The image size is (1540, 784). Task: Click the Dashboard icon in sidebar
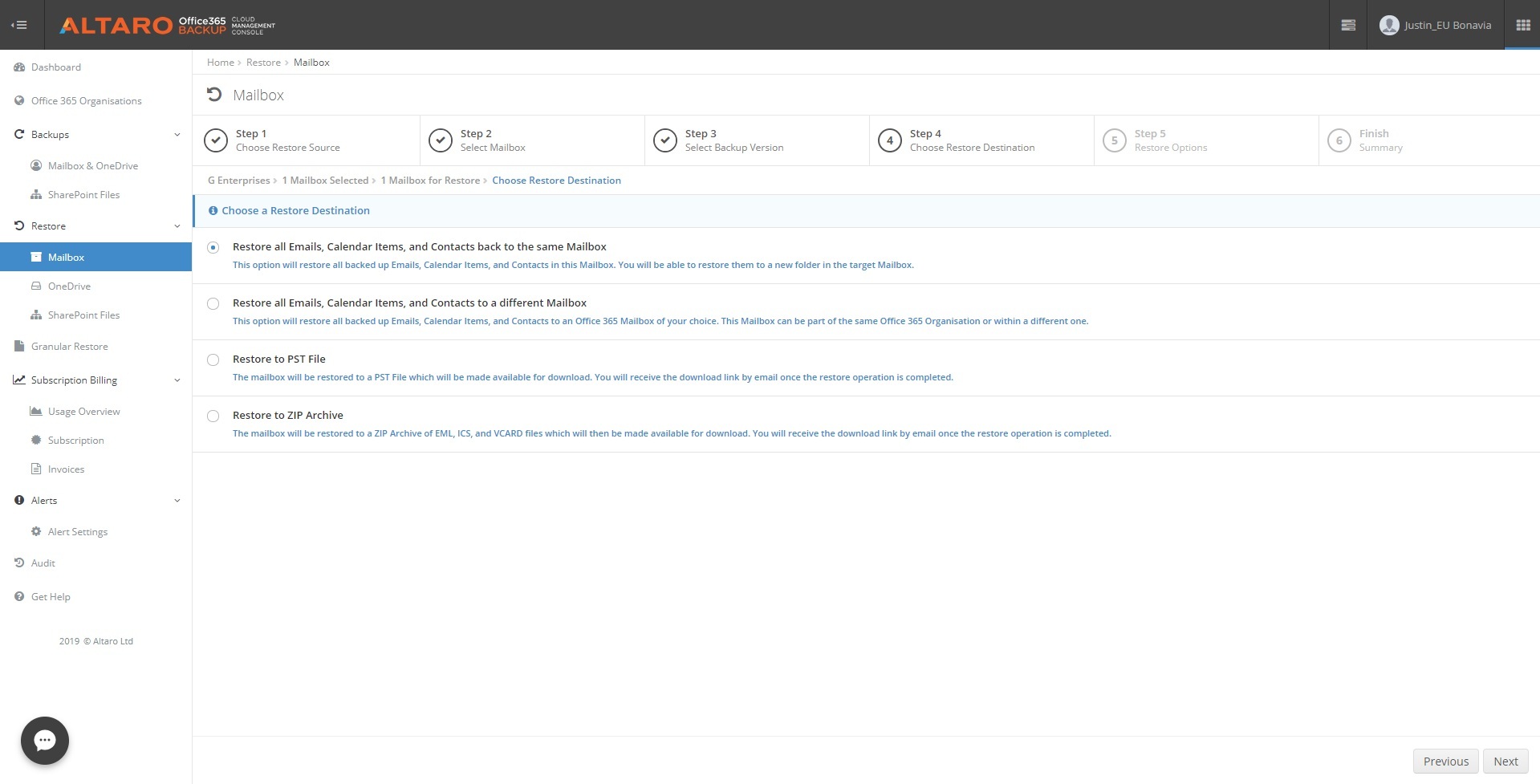coord(19,67)
